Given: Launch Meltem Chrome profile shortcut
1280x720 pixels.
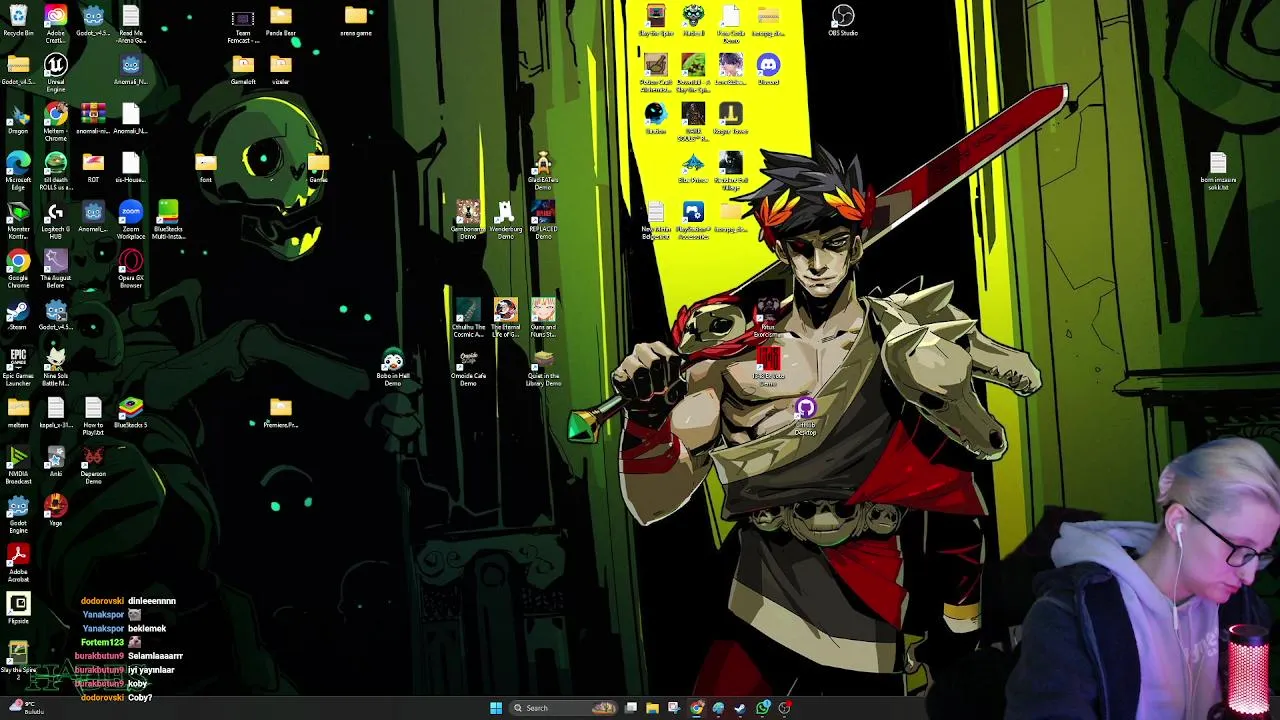Looking at the screenshot, I should pos(55,121).
